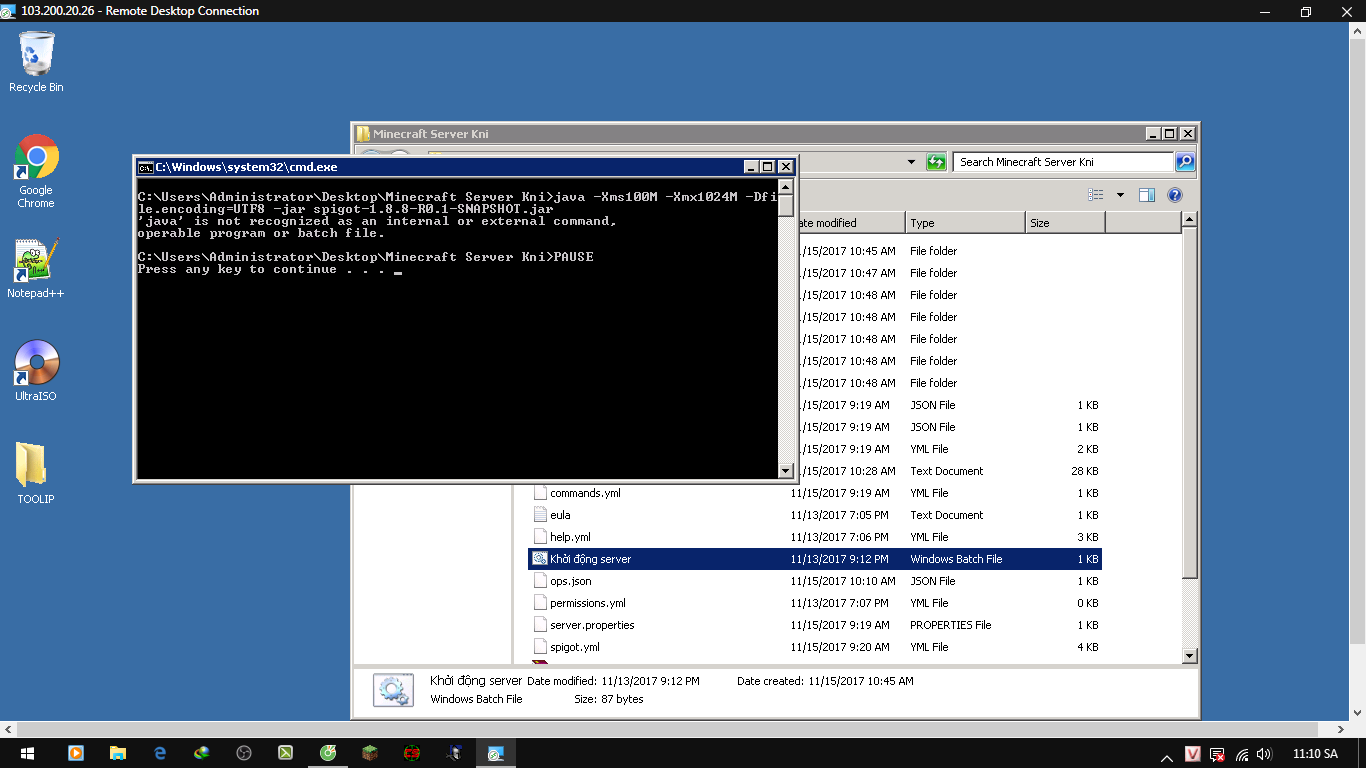This screenshot has height=768, width=1366.
Task: Click the change view list icon
Action: pyautogui.click(x=1096, y=195)
